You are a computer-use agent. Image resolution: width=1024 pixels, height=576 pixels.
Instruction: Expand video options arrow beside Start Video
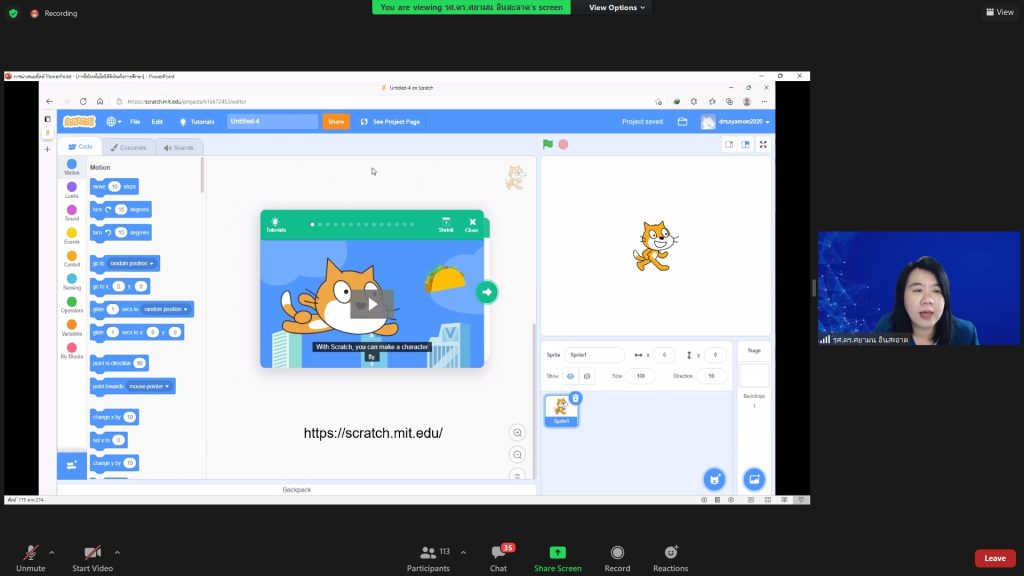pyautogui.click(x=117, y=552)
